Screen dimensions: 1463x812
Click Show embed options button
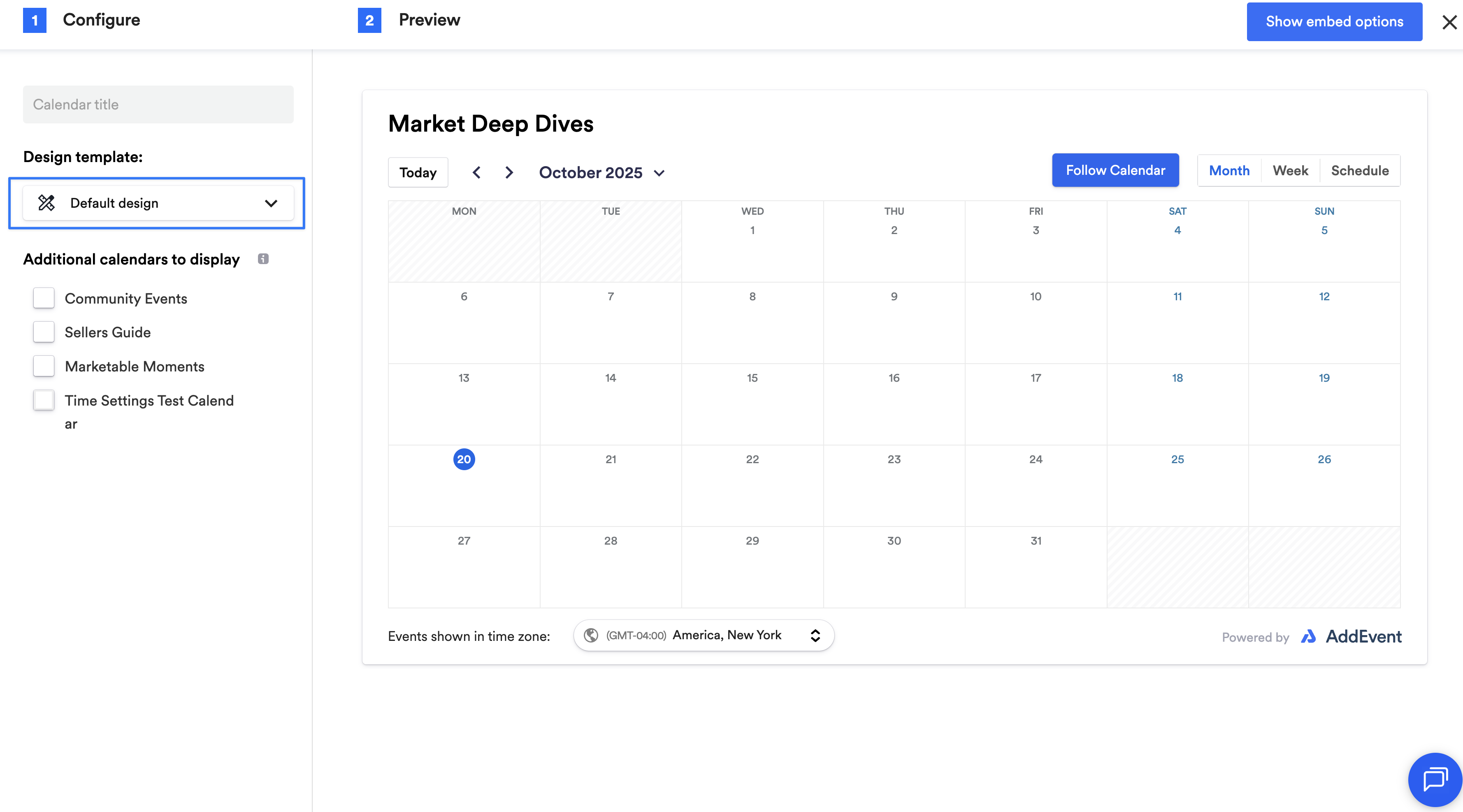point(1334,21)
